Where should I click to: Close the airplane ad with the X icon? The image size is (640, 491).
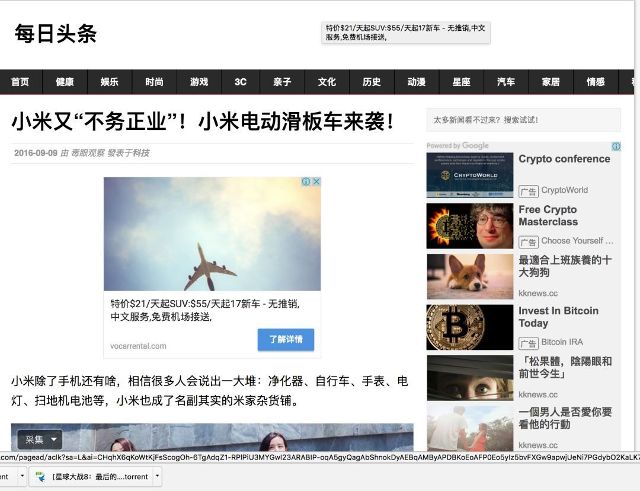pos(316,182)
